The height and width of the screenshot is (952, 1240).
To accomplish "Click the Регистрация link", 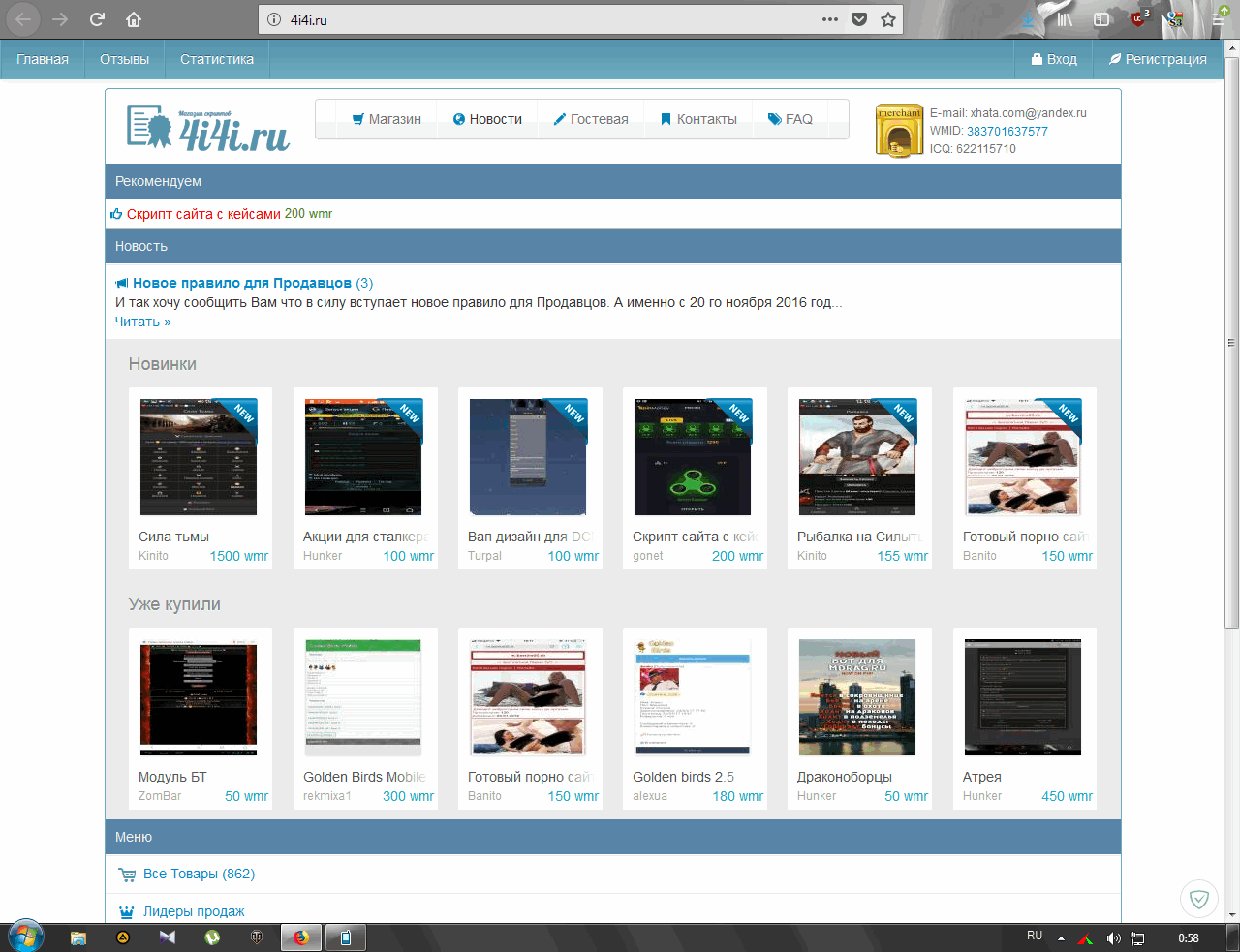I will 1158,59.
